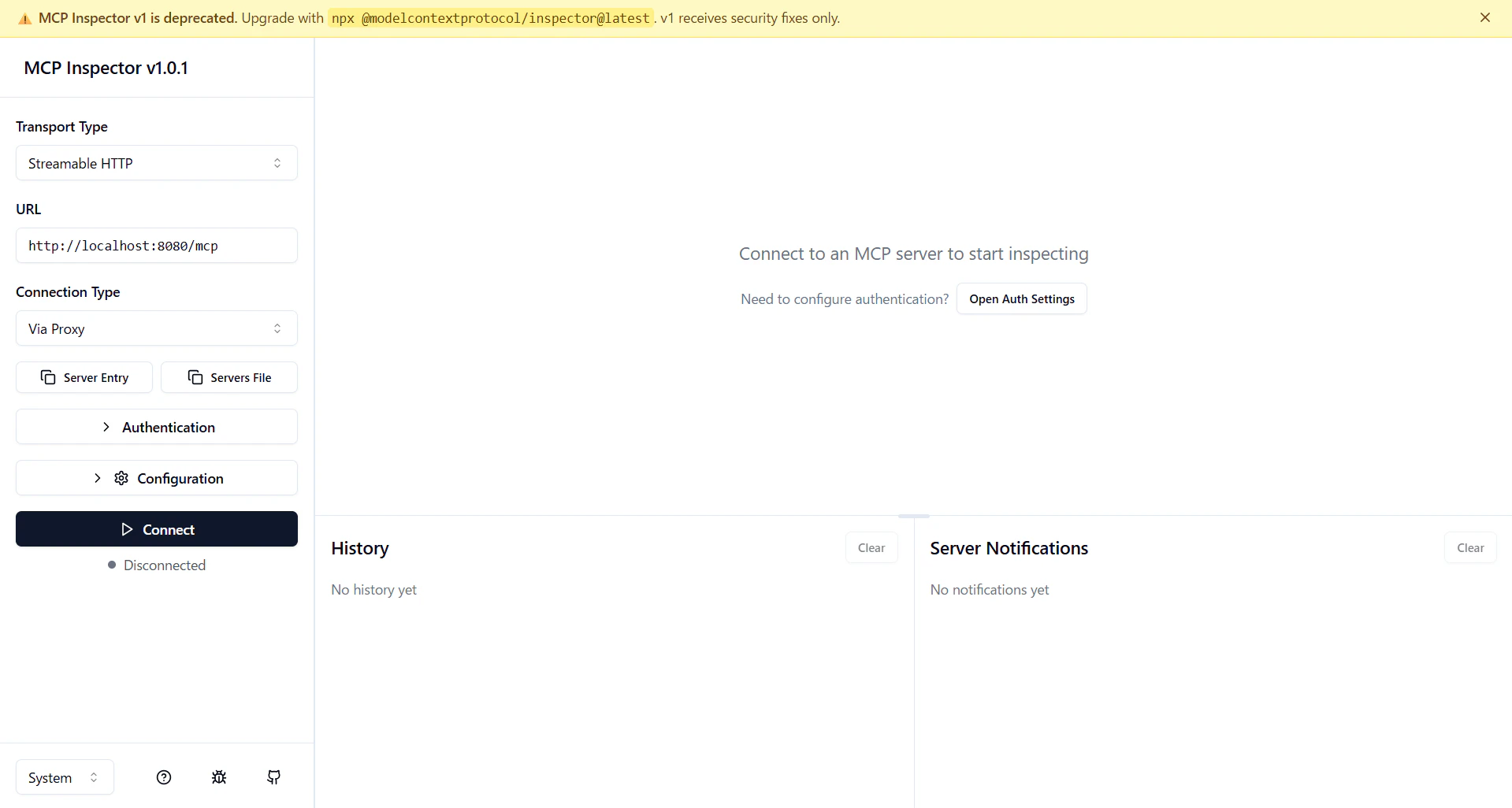The image size is (1512, 808).
Task: Expand the Authentication section
Action: pyautogui.click(x=157, y=427)
